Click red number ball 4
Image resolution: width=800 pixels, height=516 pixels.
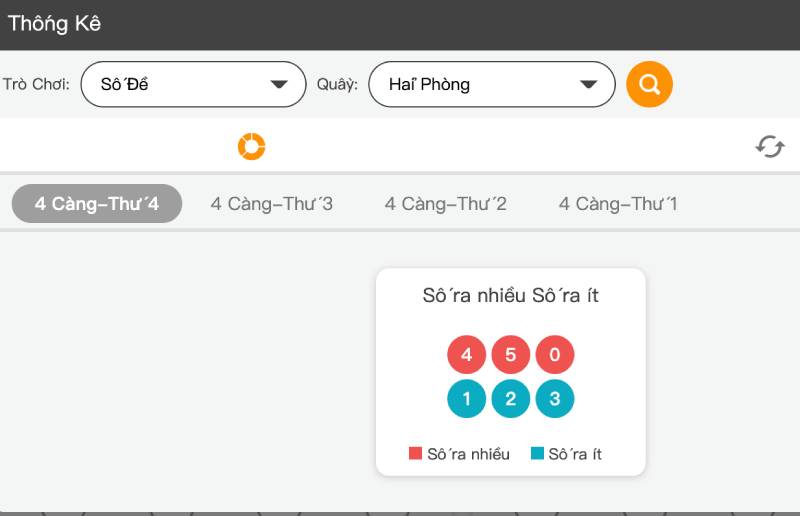(466, 355)
